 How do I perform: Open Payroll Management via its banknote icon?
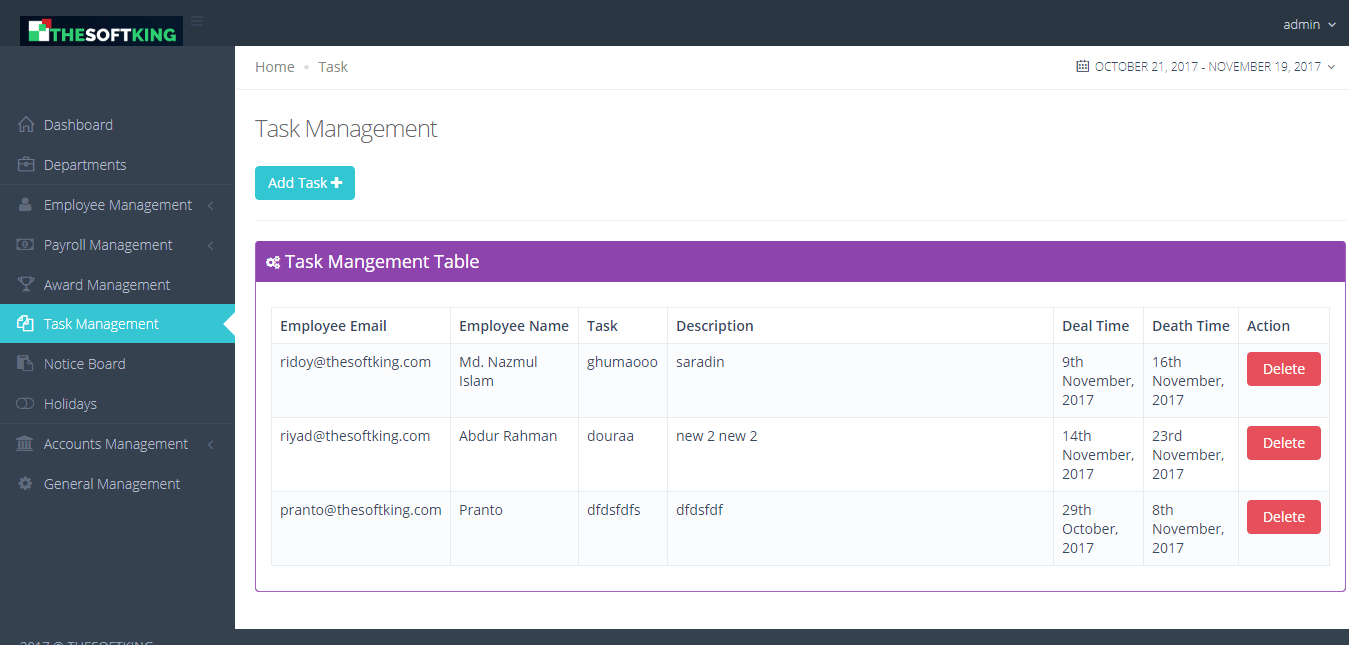tap(24, 244)
